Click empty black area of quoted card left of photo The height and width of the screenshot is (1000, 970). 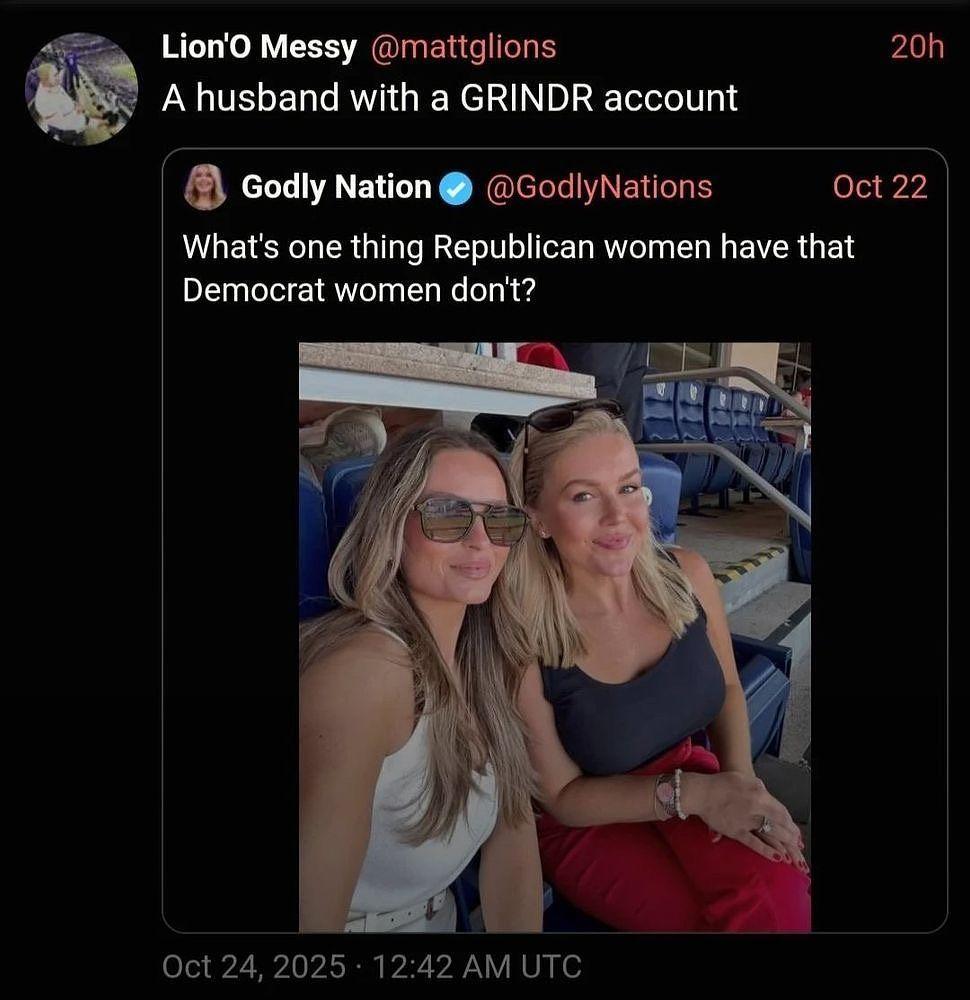pyautogui.click(x=231, y=638)
